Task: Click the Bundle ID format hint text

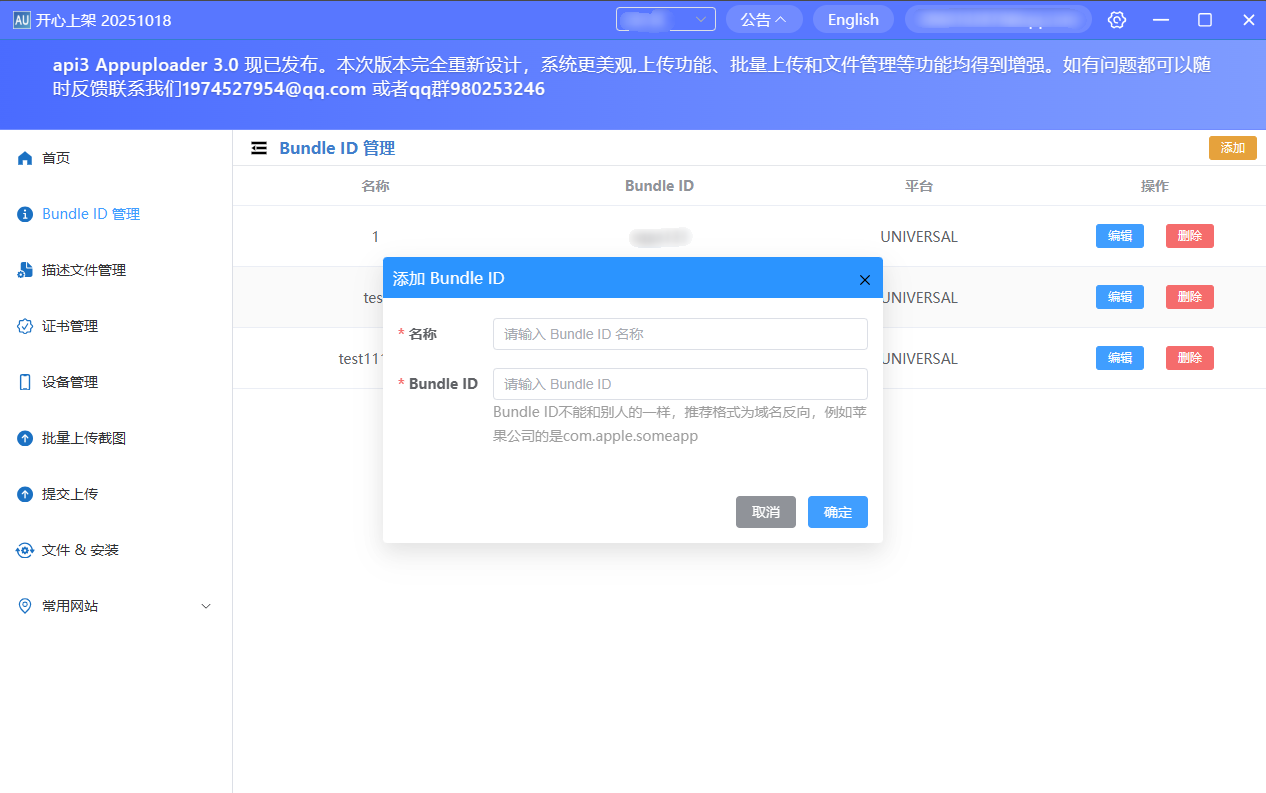Action: point(680,424)
